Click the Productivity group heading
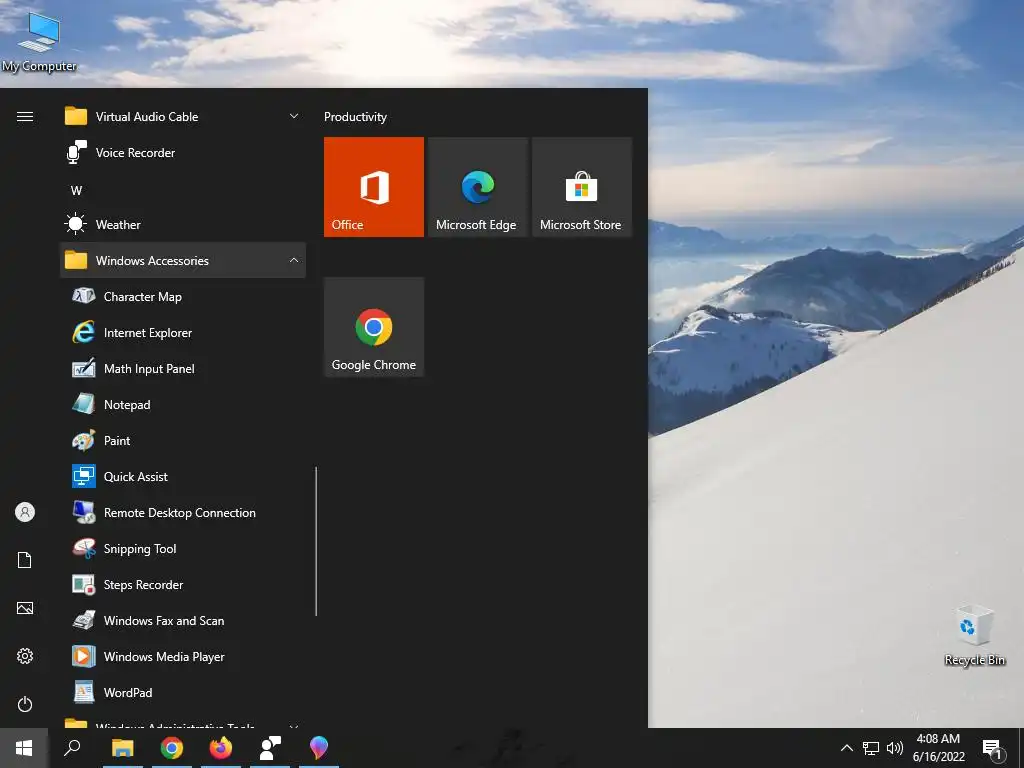The height and width of the screenshot is (768, 1024). 355,117
